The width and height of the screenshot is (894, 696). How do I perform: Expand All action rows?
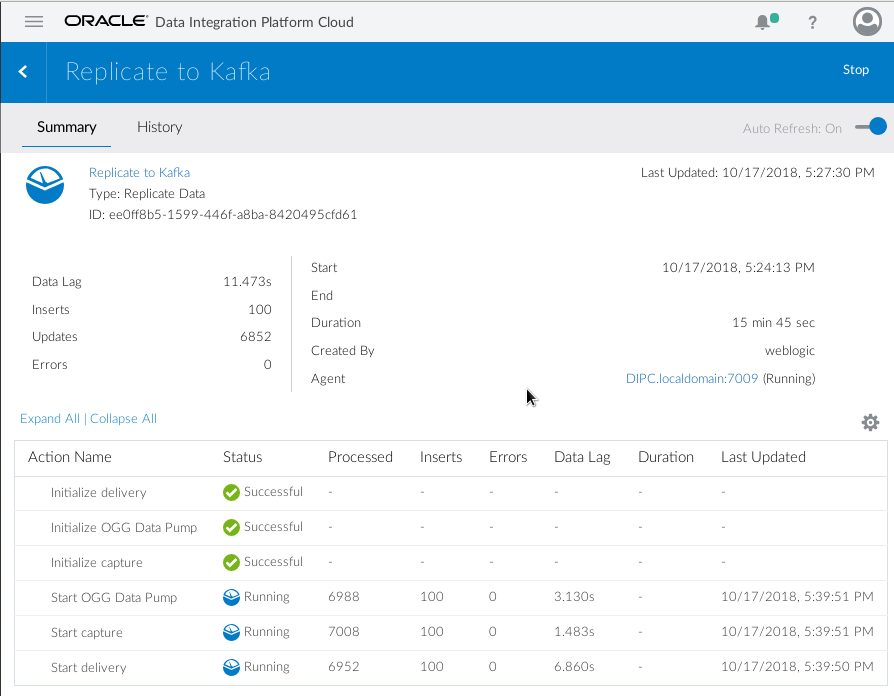click(49, 419)
